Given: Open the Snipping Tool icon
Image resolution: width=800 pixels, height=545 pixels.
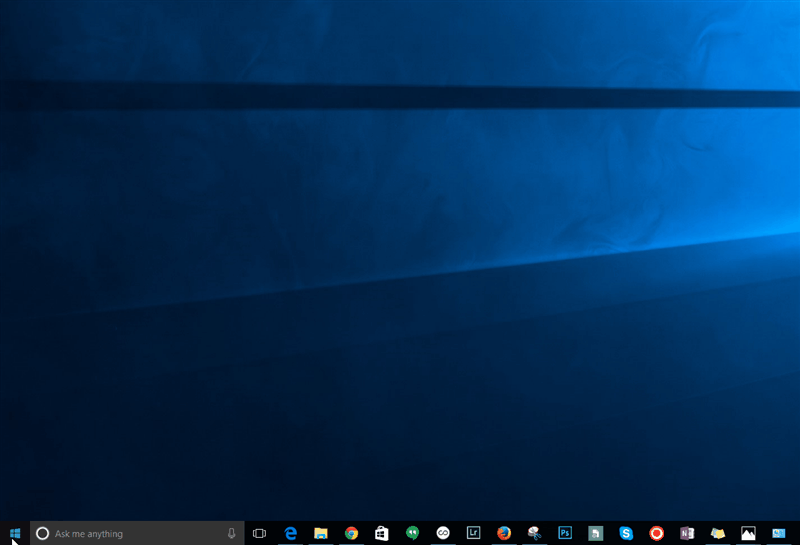Looking at the screenshot, I should tap(534, 533).
